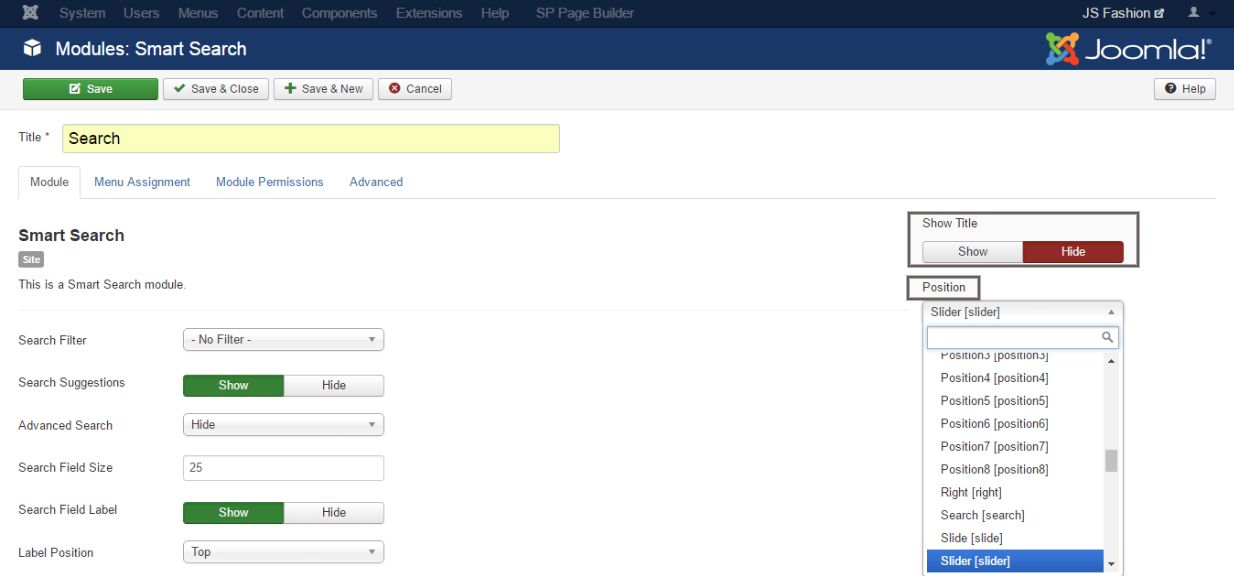The height and width of the screenshot is (576, 1234).
Task: Select Position7 [position7] option
Action: pyautogui.click(x=1014, y=447)
